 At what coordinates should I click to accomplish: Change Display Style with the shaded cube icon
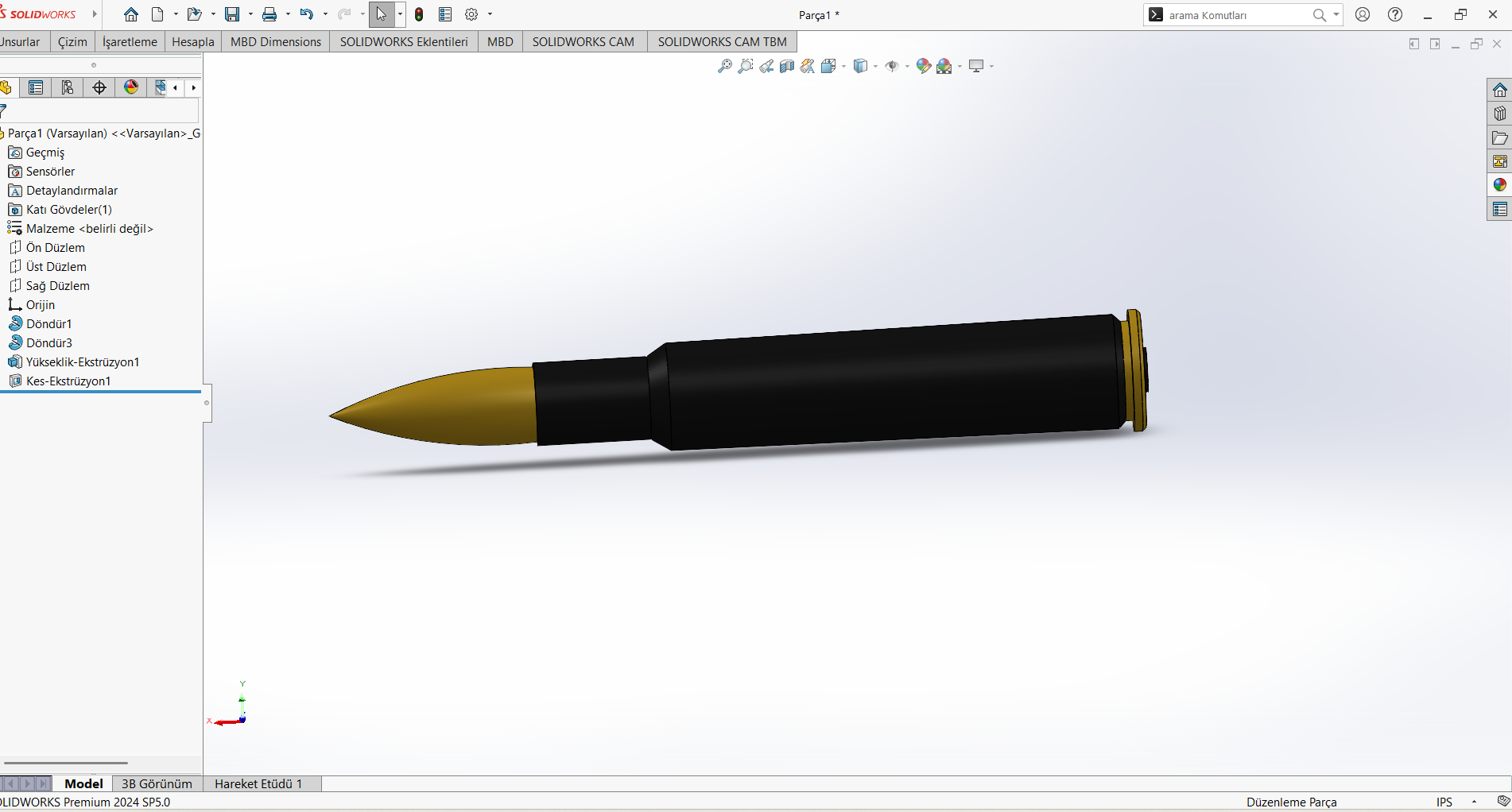coord(860,66)
